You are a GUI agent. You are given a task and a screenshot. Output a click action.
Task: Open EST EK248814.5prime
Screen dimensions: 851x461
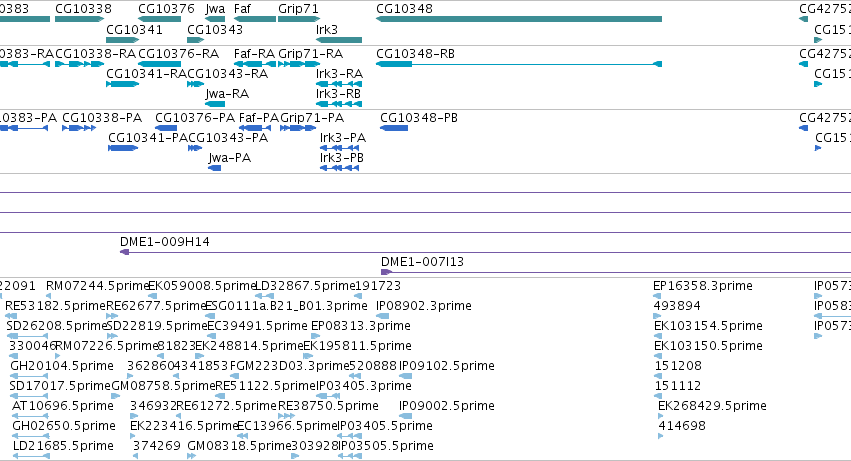point(249,346)
